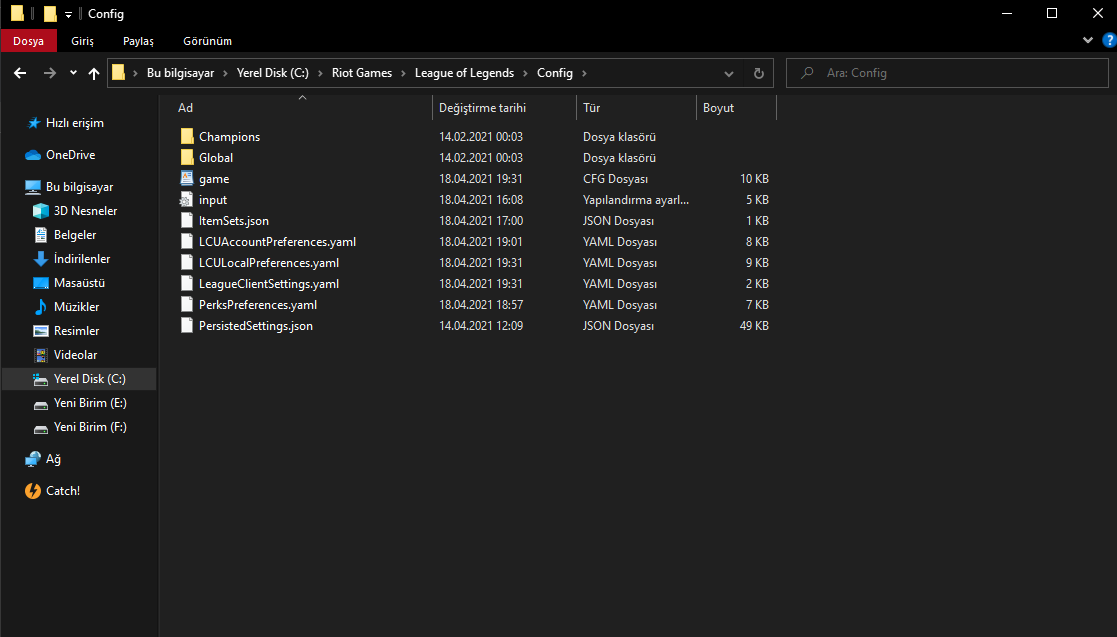The image size is (1117, 637).
Task: Click the Müzikler music note icon
Action: [41, 307]
